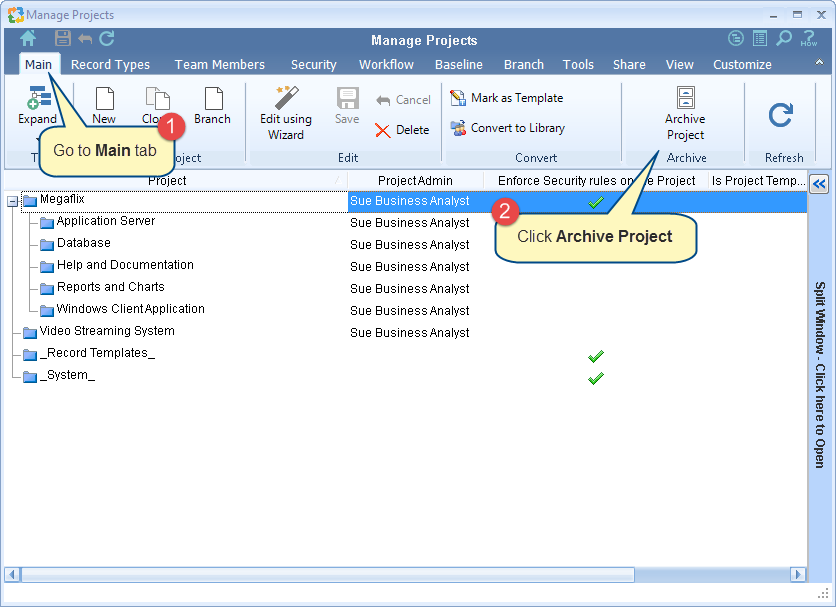The width and height of the screenshot is (836, 607).
Task: Select Reports and Charts project
Action: [x=110, y=287]
